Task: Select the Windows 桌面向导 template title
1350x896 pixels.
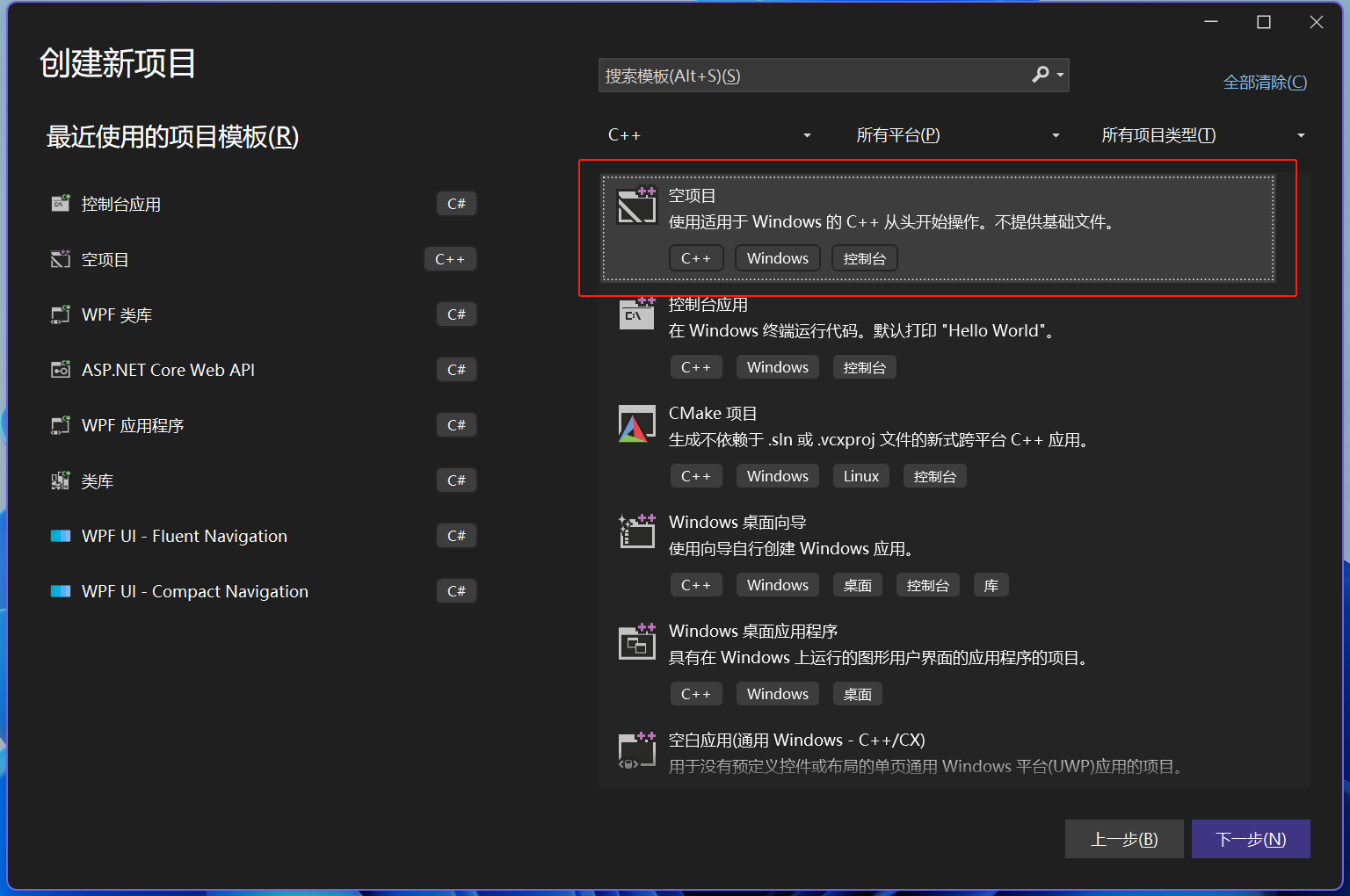Action: click(737, 522)
